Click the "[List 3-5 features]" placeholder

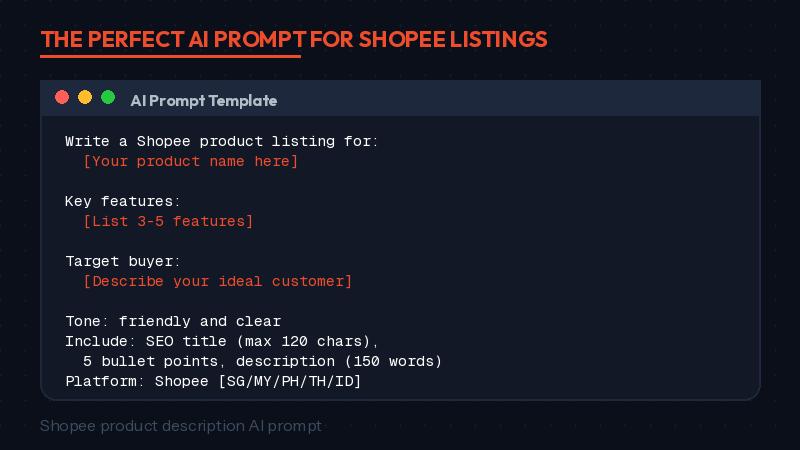pyautogui.click(x=168, y=221)
